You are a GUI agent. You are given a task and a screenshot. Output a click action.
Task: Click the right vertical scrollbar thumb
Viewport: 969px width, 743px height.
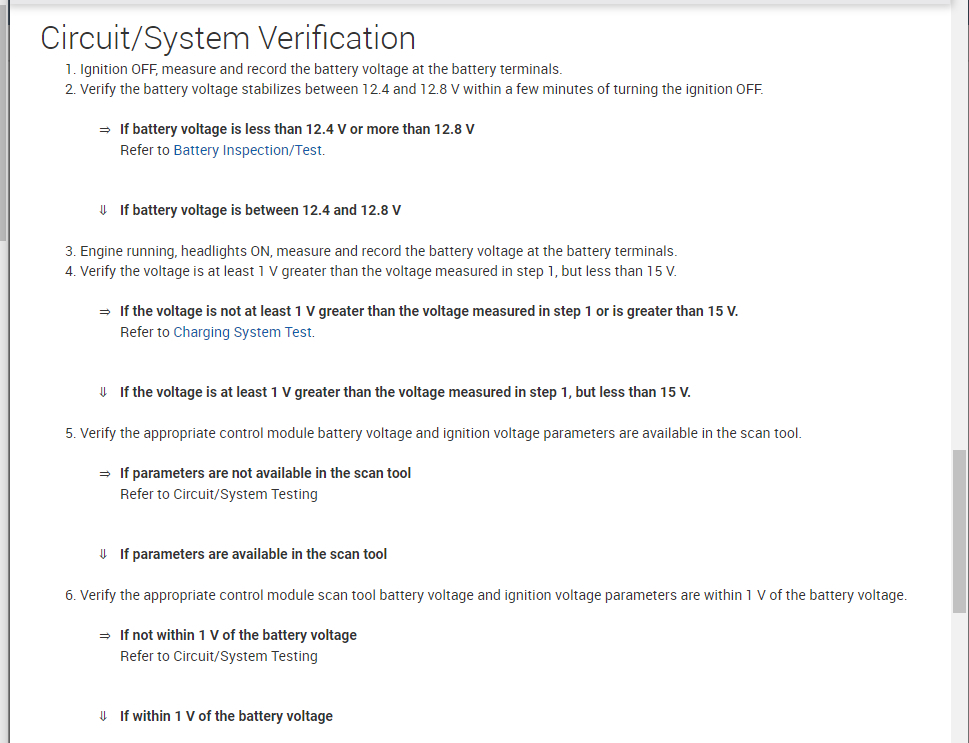pyautogui.click(x=960, y=530)
